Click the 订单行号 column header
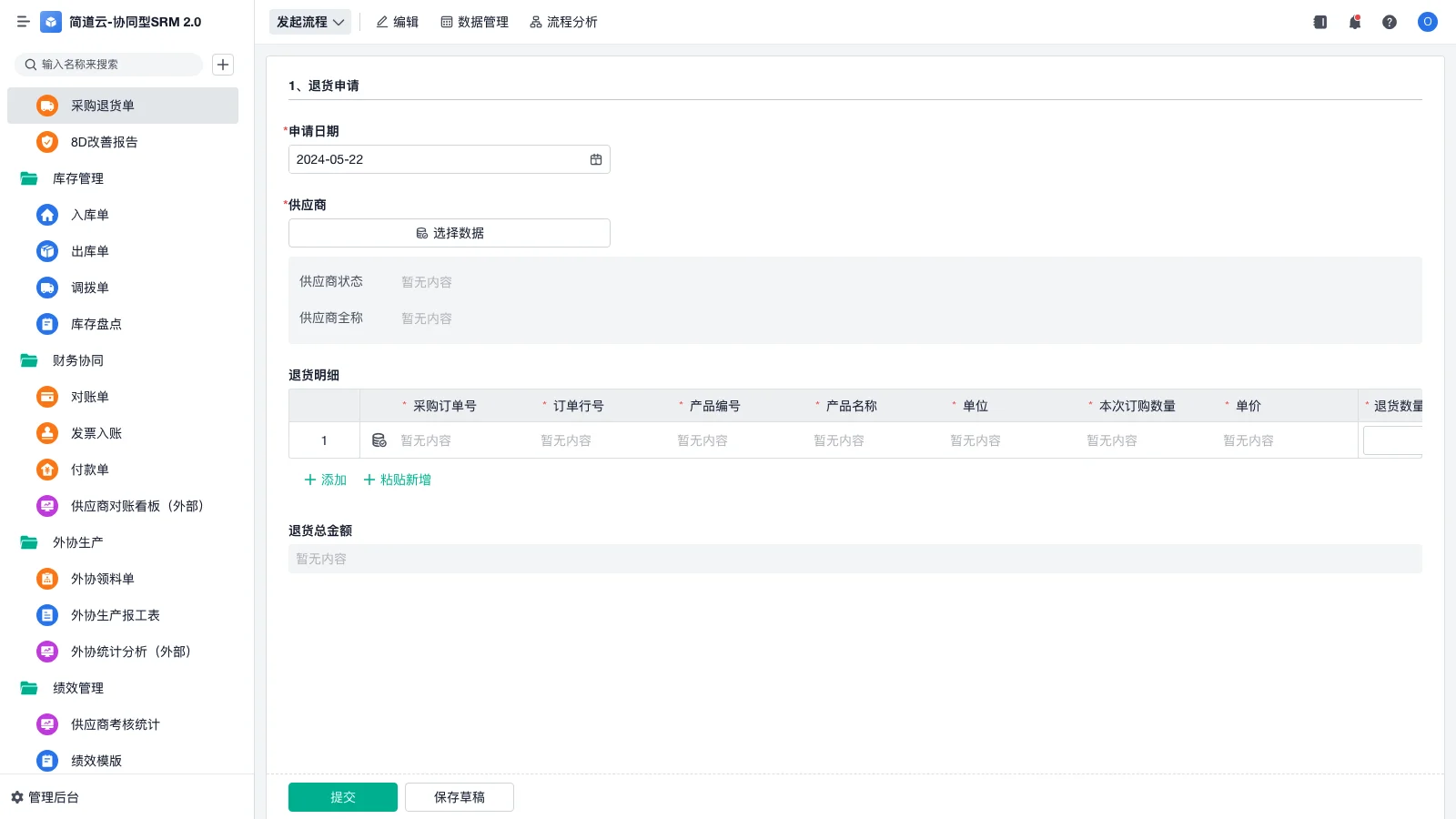Image resolution: width=1456 pixels, height=819 pixels. click(x=579, y=406)
